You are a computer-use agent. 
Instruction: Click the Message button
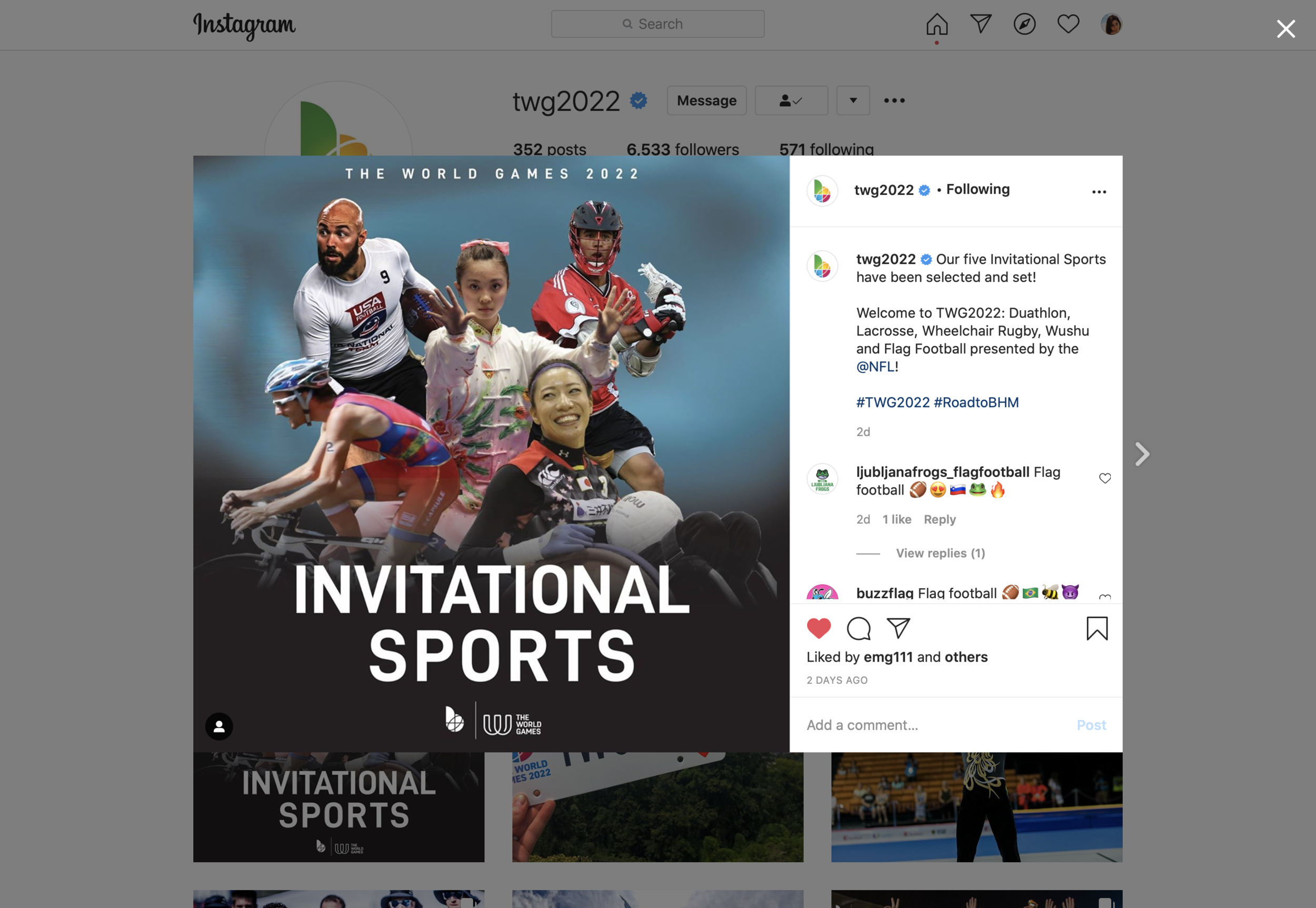point(706,101)
